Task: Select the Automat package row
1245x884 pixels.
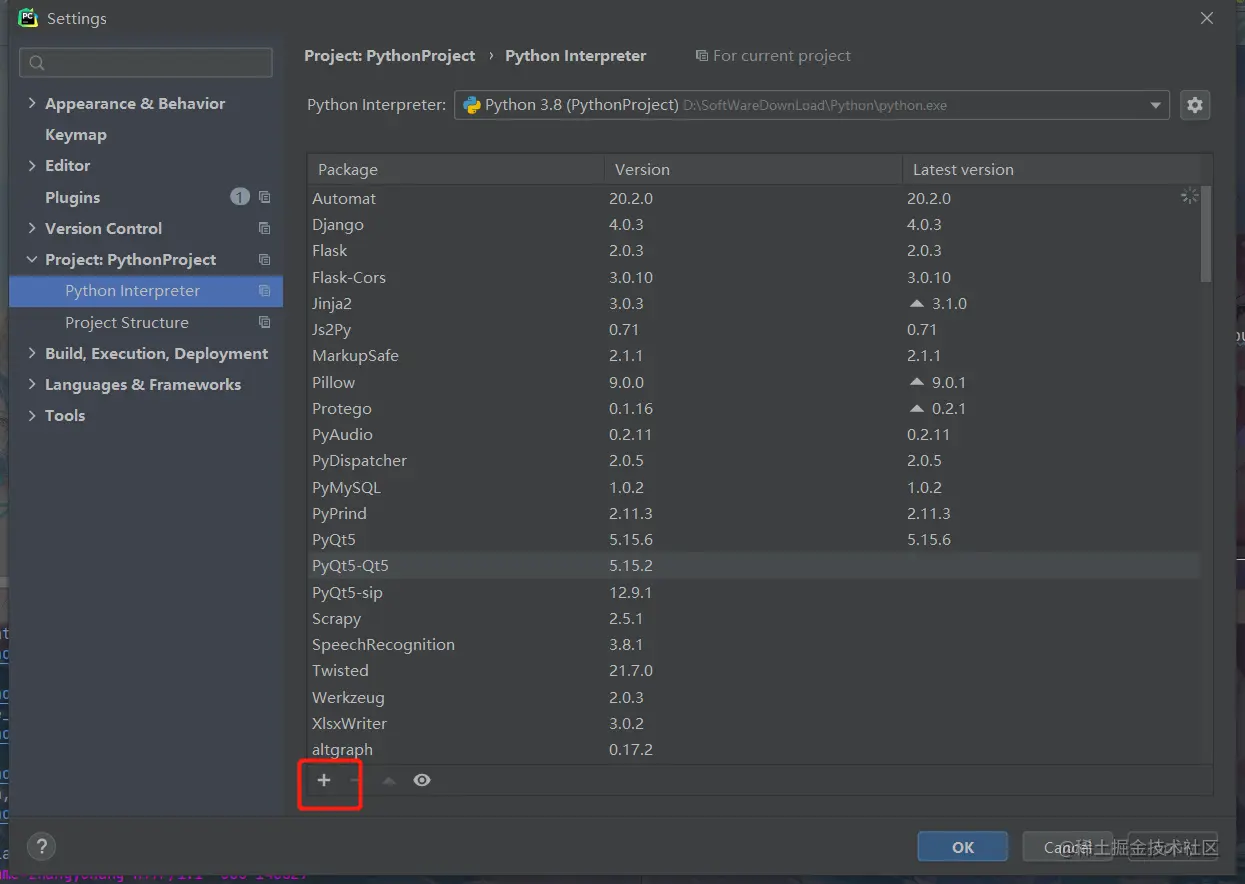Action: pos(754,198)
